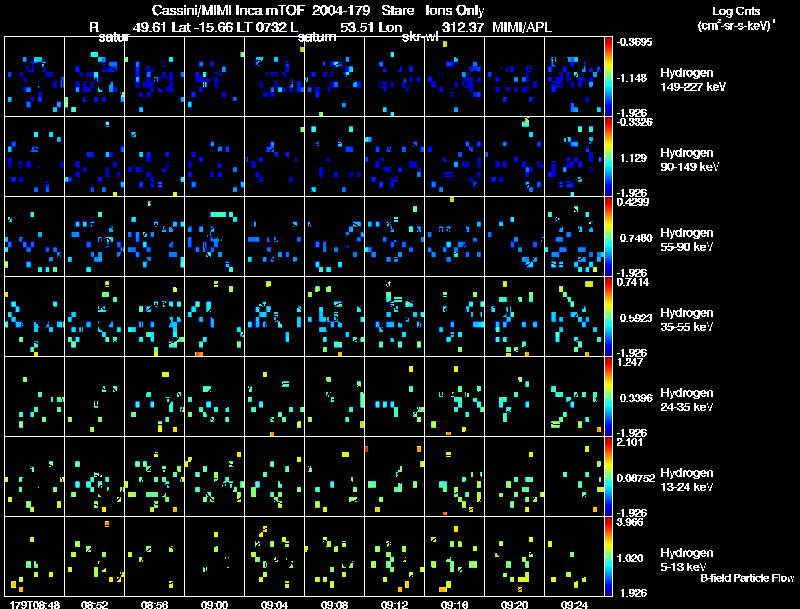Click the Hydrogen 55-90 keV row label
The image size is (800, 609).
(x=687, y=240)
